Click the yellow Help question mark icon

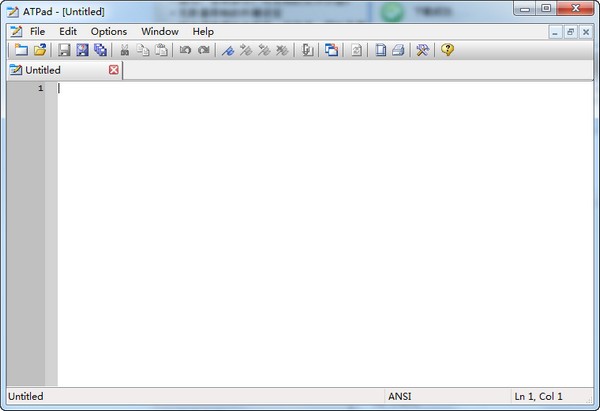[447, 50]
